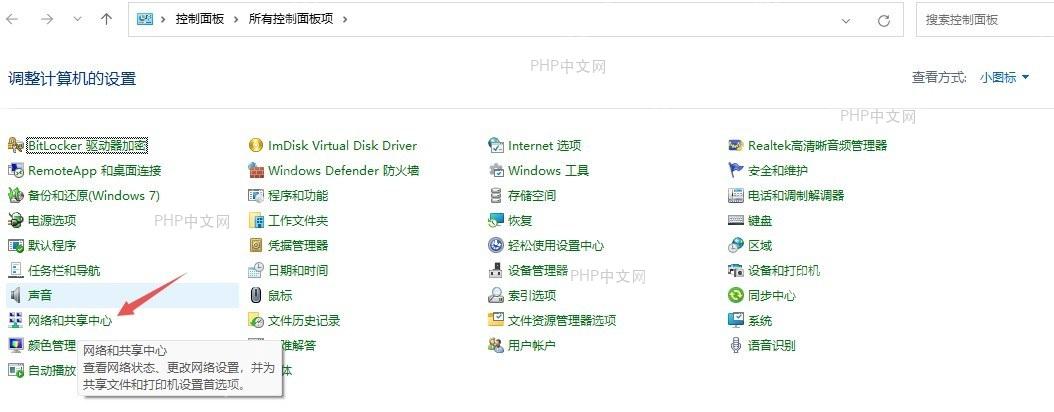Open the recent locations dropdown arrow

[77, 19]
